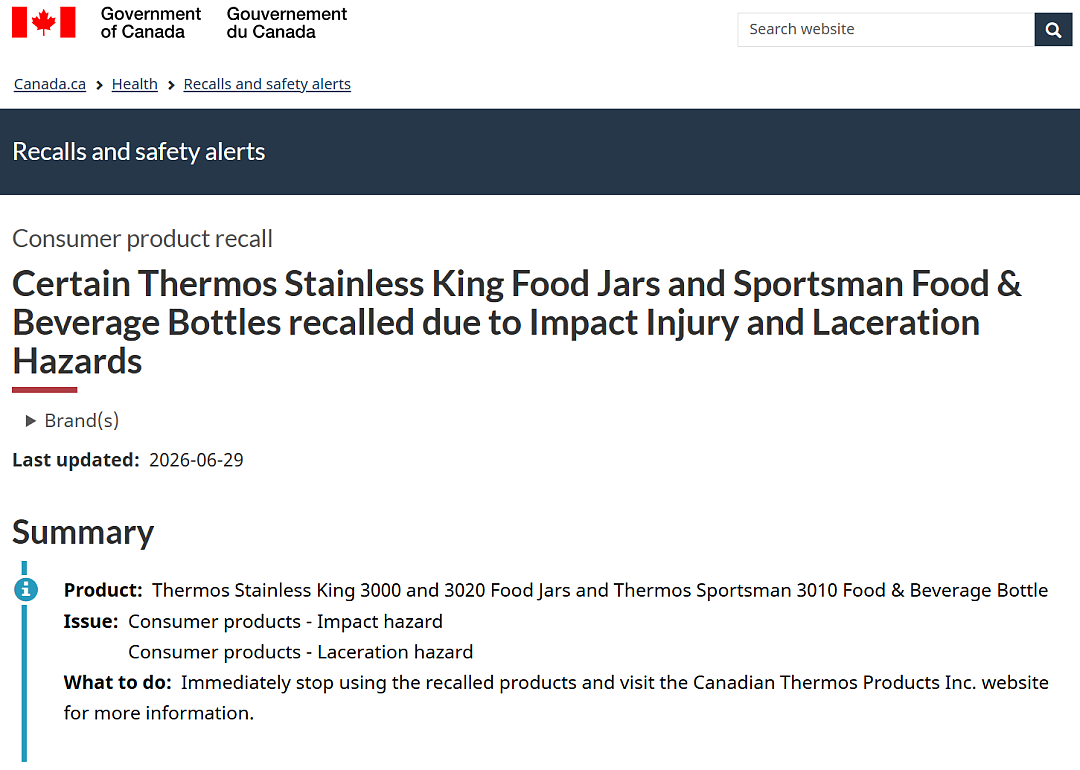The height and width of the screenshot is (770, 1080).
Task: Click the Product description line text
Action: click(x=600, y=590)
